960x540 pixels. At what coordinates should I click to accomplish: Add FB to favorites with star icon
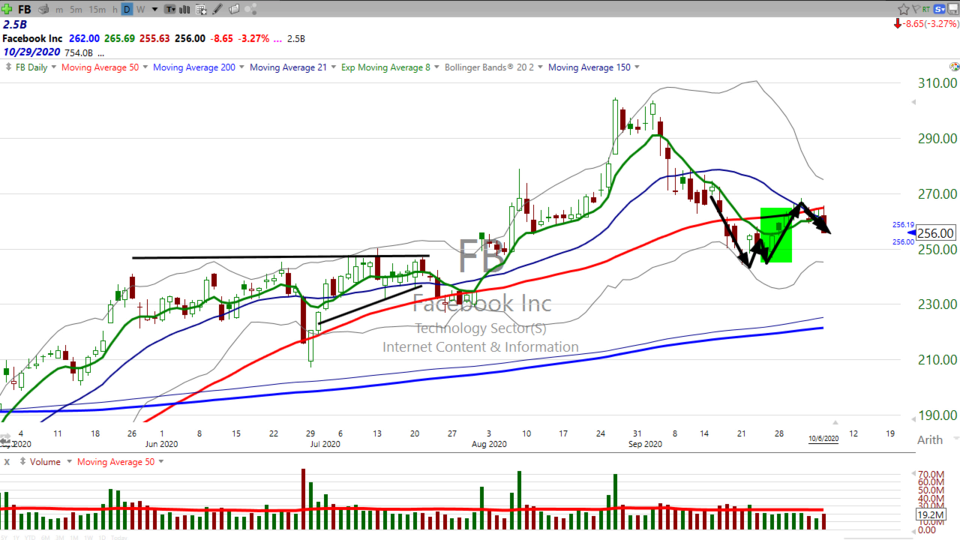(904, 9)
